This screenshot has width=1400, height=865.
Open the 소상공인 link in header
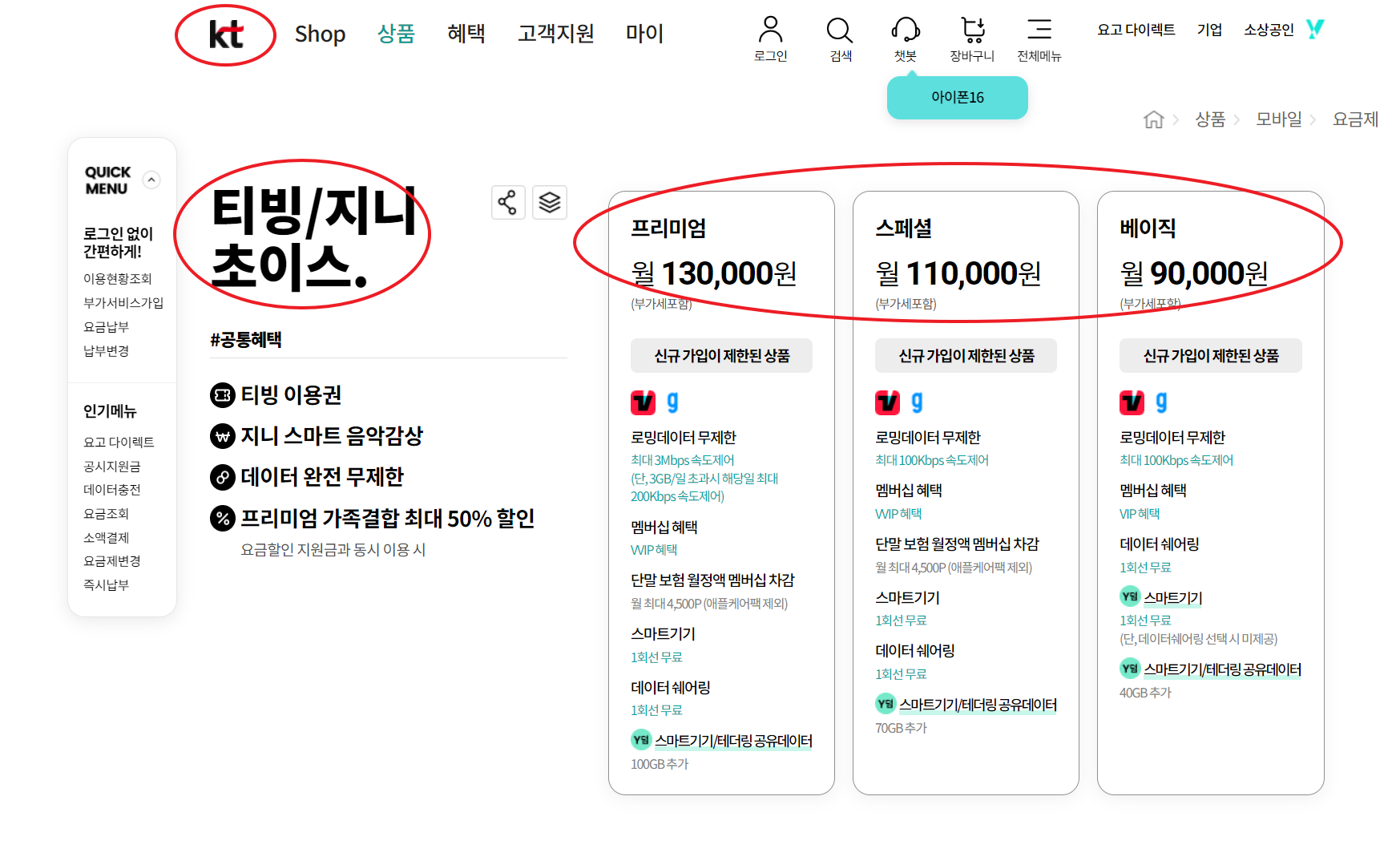tap(1269, 30)
